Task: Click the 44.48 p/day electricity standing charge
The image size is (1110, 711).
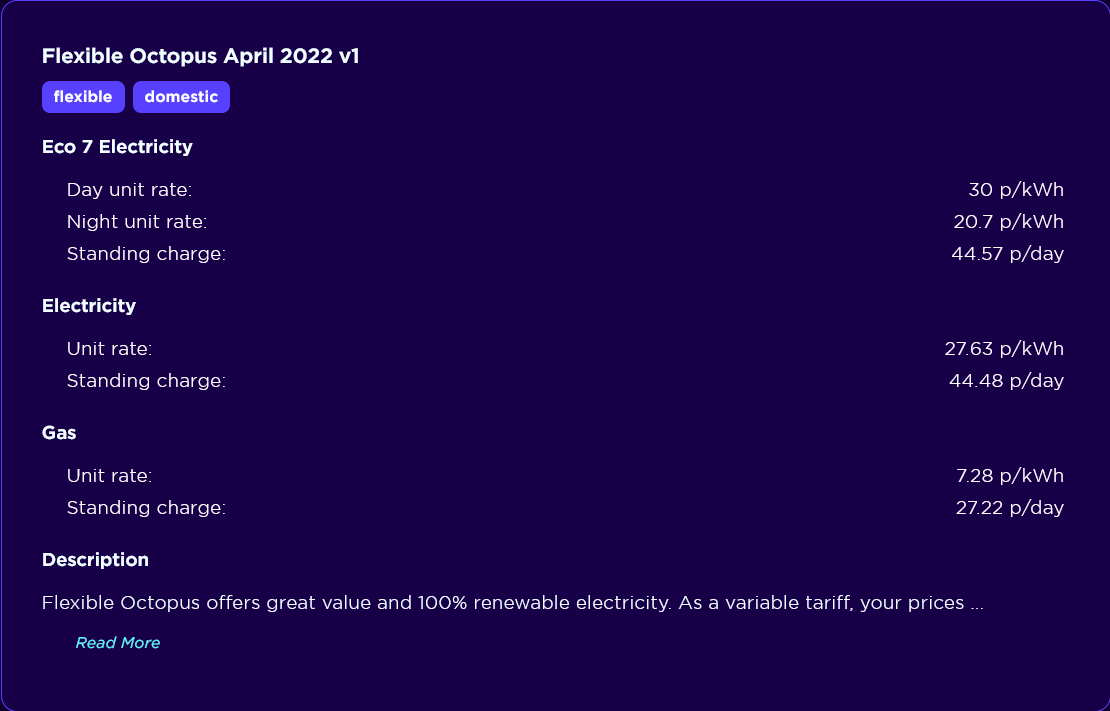Action: (1007, 380)
